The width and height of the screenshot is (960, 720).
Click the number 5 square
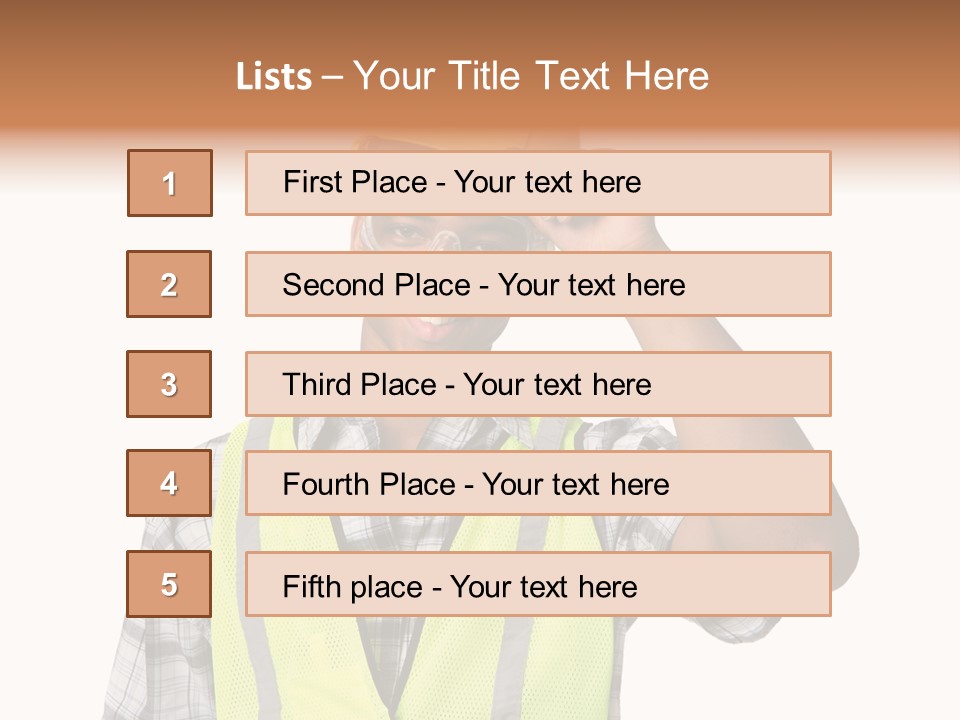point(169,584)
